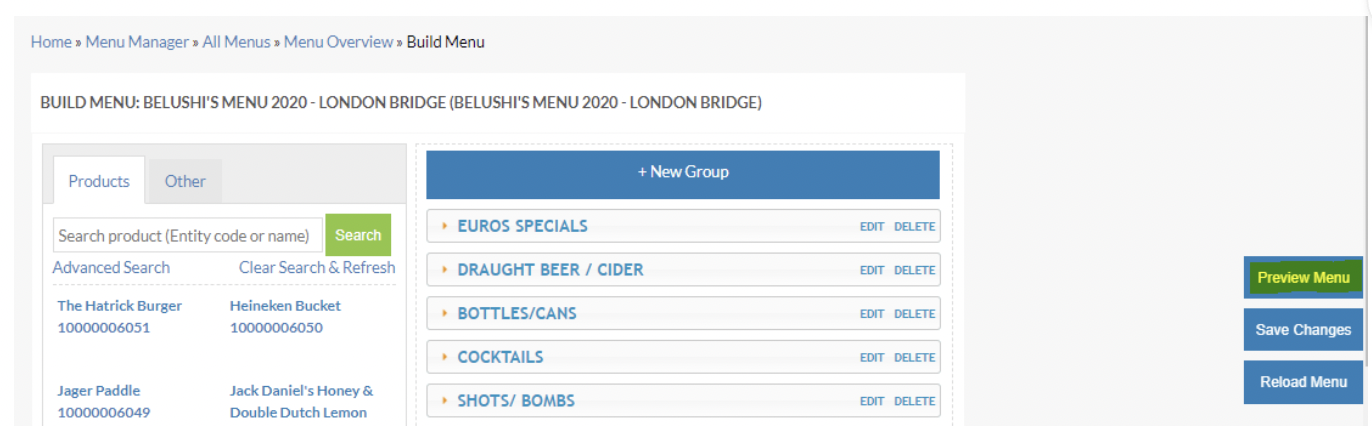
Task: Click the Preview Menu button
Action: pos(1303,278)
